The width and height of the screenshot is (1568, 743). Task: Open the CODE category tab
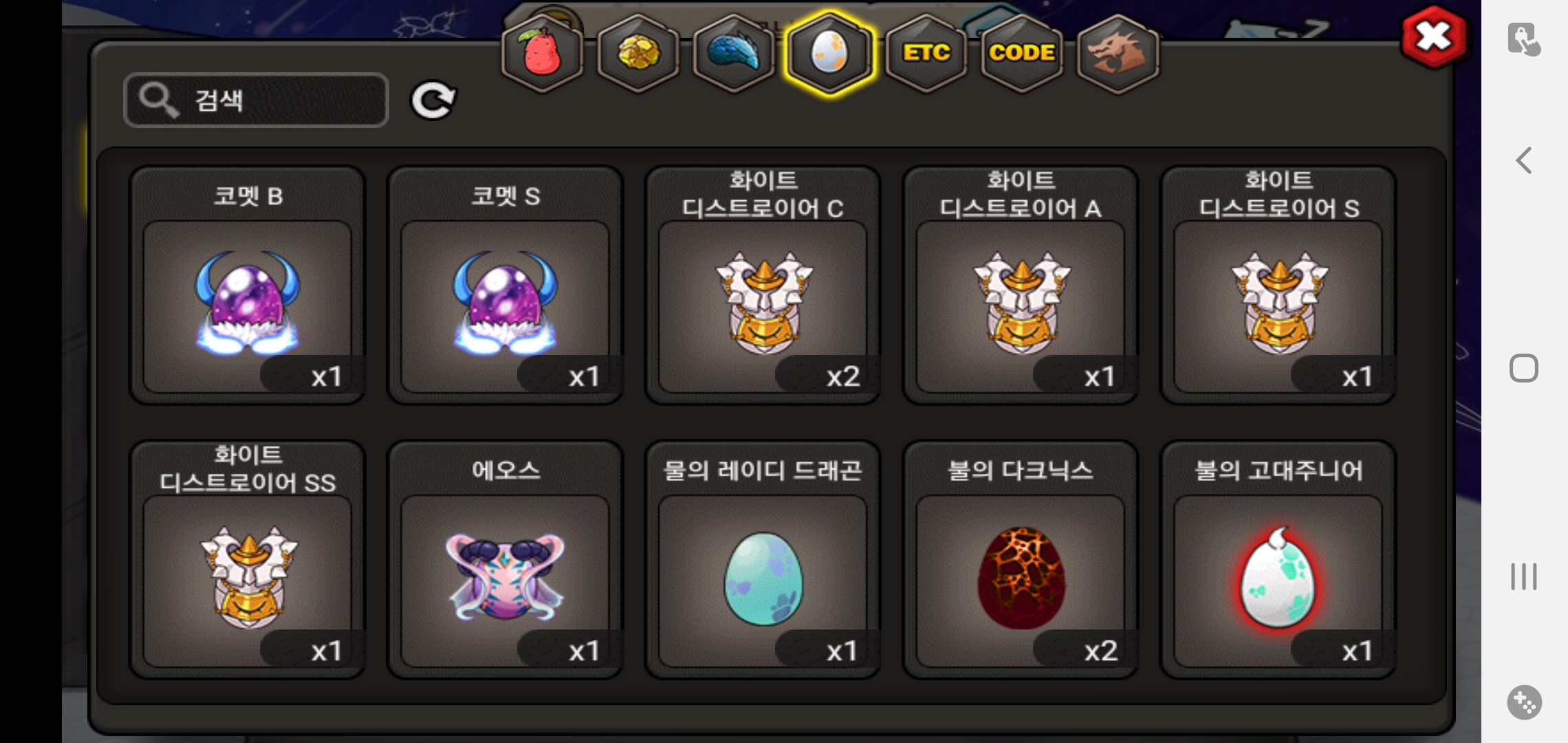(1022, 54)
